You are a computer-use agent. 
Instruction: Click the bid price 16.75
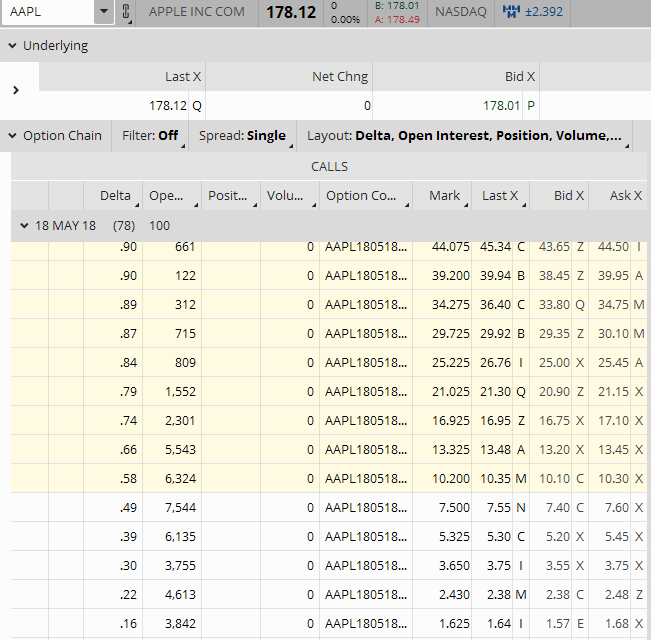[x=554, y=421]
